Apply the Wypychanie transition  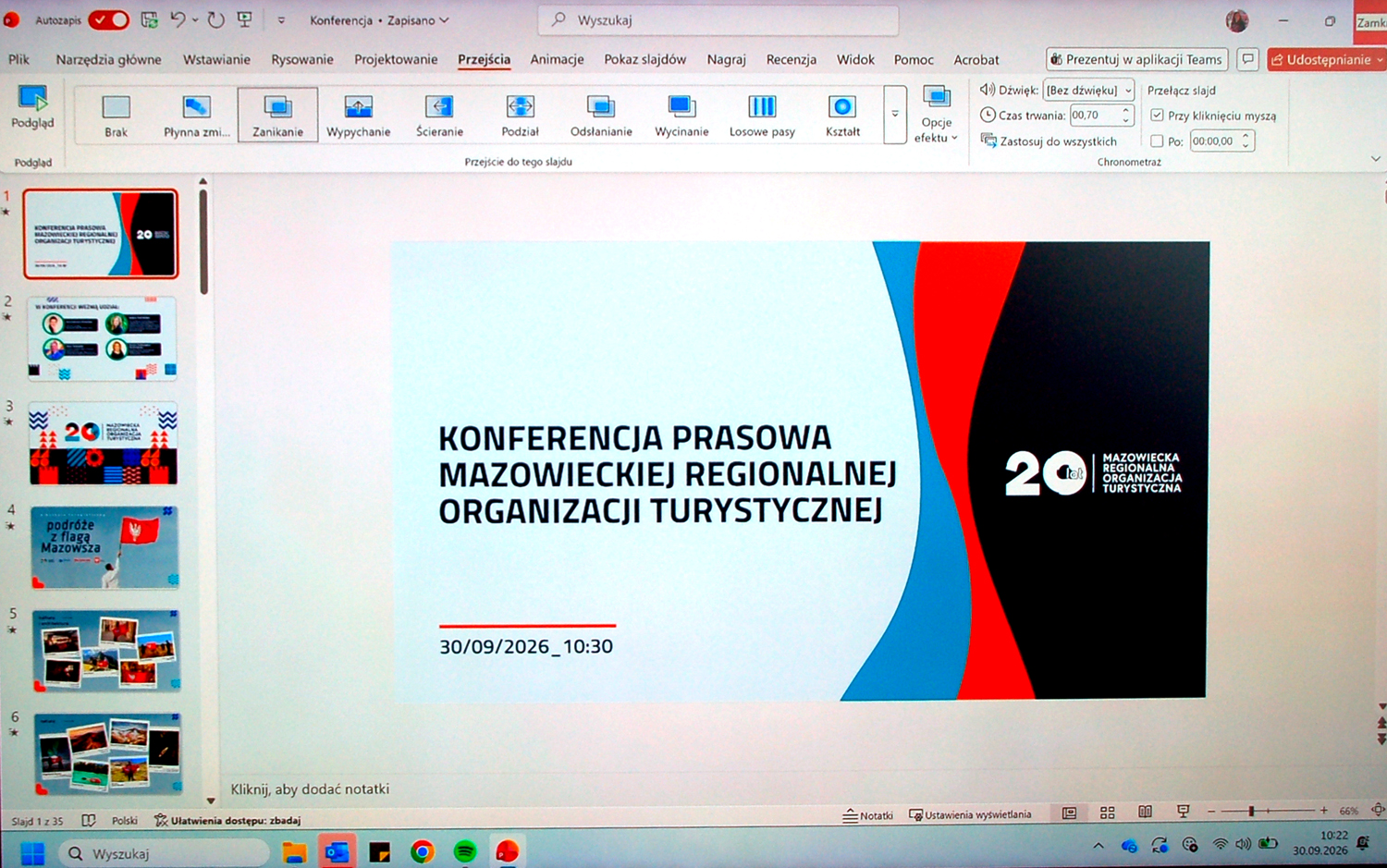(x=359, y=115)
